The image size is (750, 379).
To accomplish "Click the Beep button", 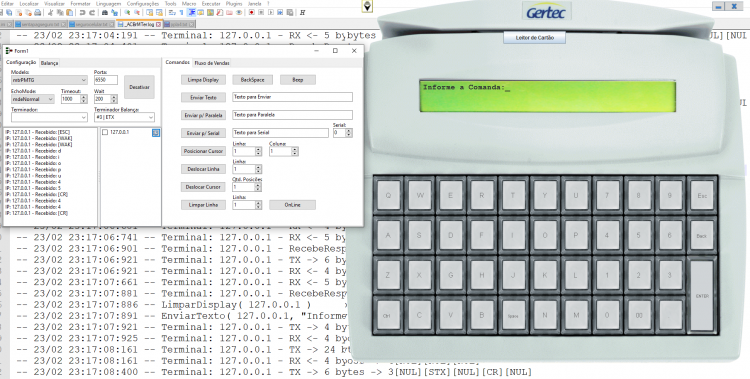I will click(298, 80).
